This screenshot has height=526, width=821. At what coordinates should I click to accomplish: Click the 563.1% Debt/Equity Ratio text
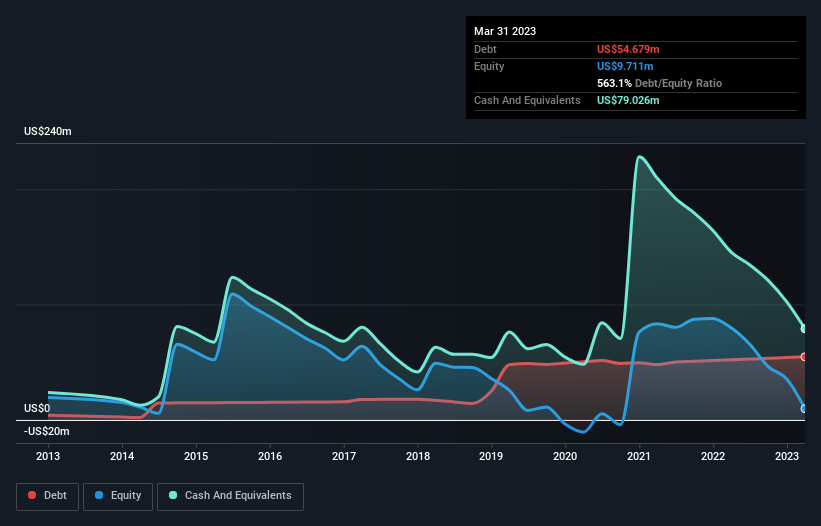coord(659,83)
